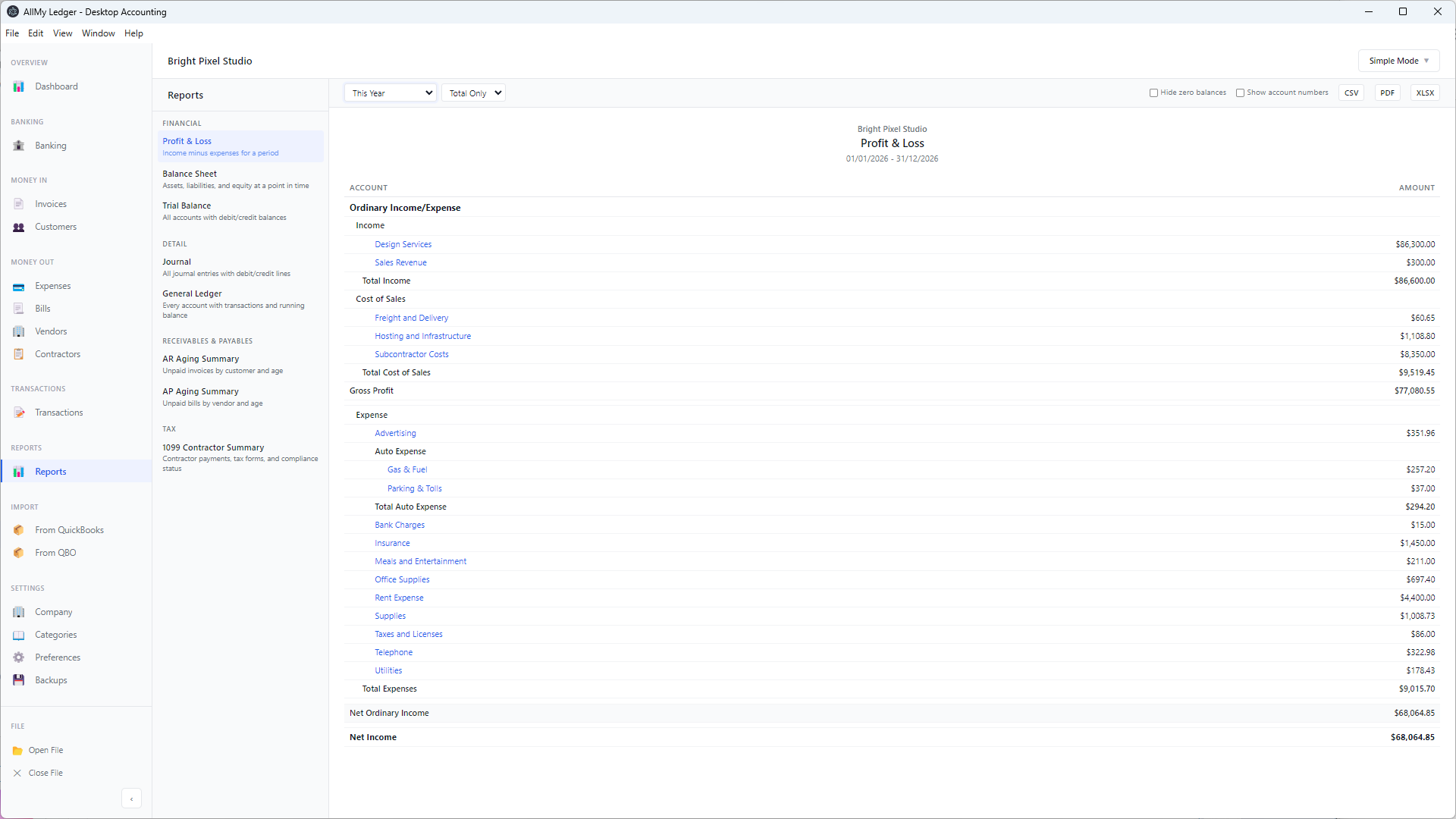
Task: Select the Balance Sheet report
Action: 190,174
